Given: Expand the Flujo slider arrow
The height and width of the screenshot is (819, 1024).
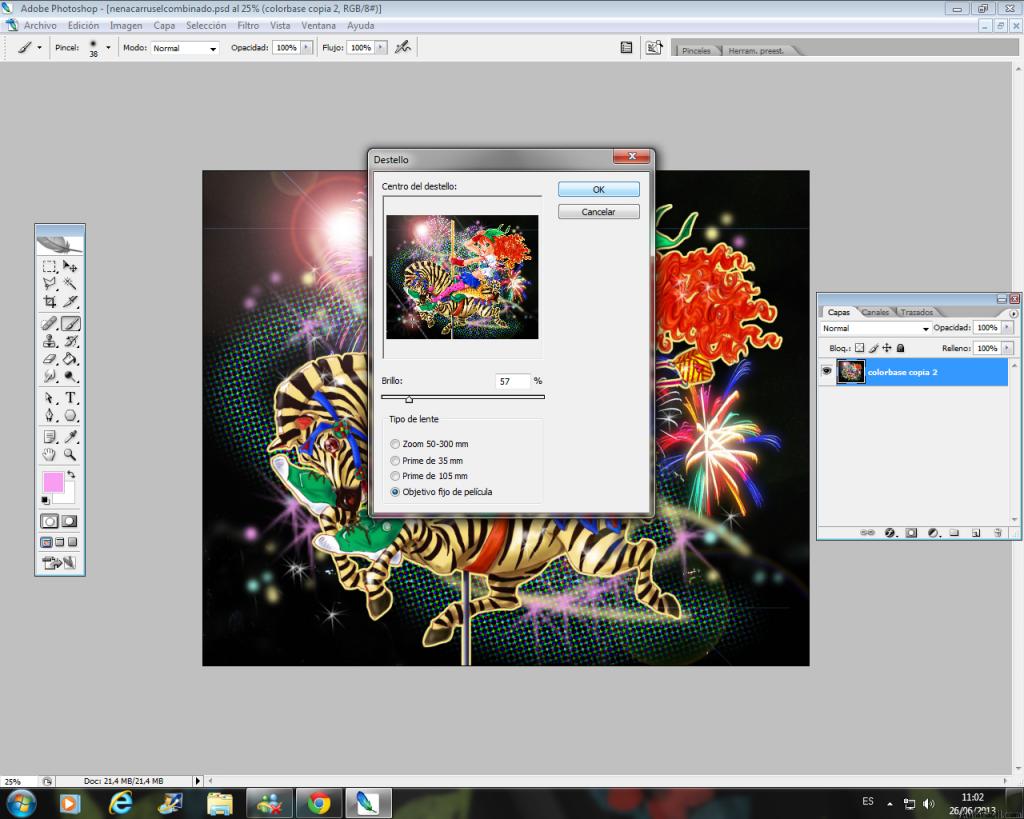Looking at the screenshot, I should coord(381,48).
